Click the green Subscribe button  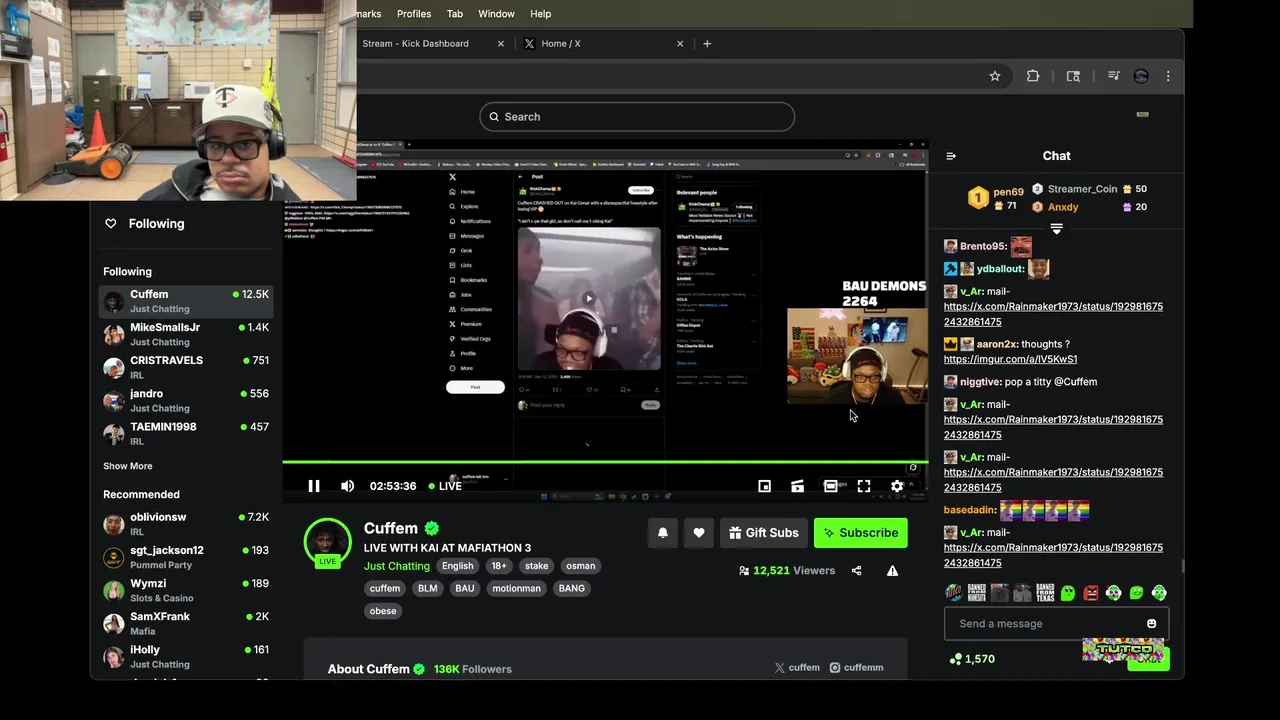coord(861,533)
